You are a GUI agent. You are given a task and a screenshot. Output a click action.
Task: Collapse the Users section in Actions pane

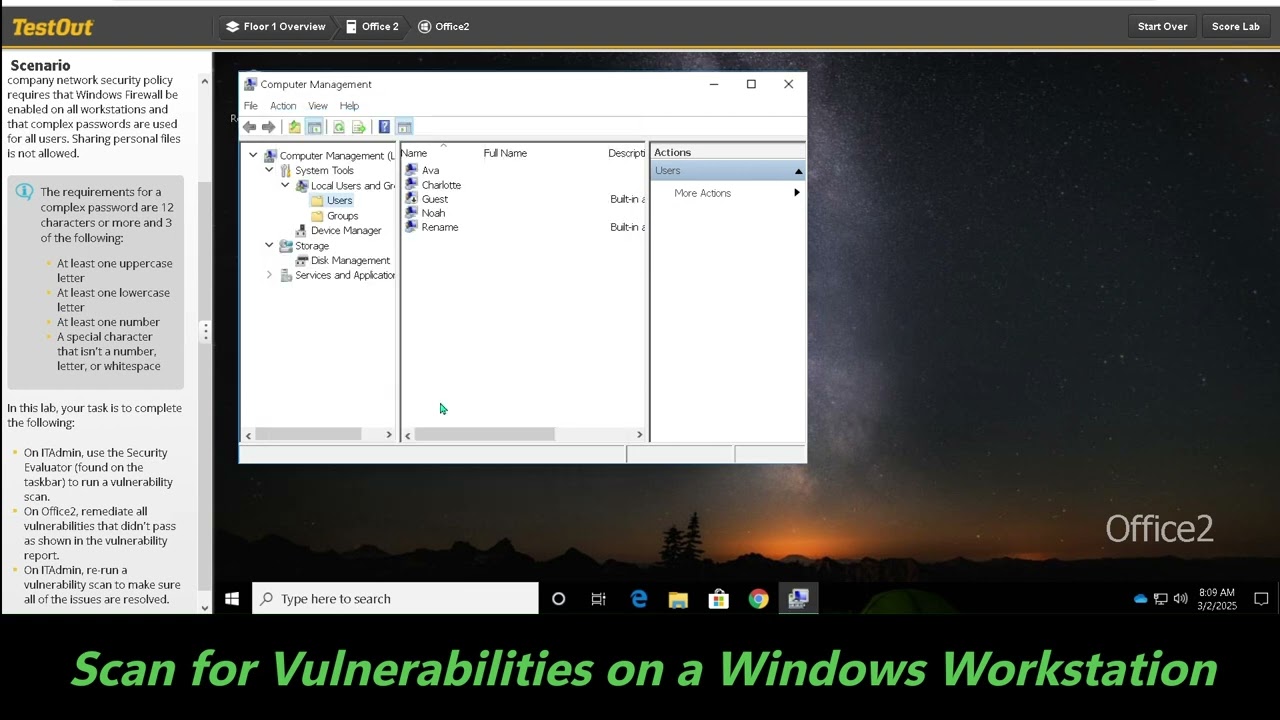pyautogui.click(x=798, y=171)
